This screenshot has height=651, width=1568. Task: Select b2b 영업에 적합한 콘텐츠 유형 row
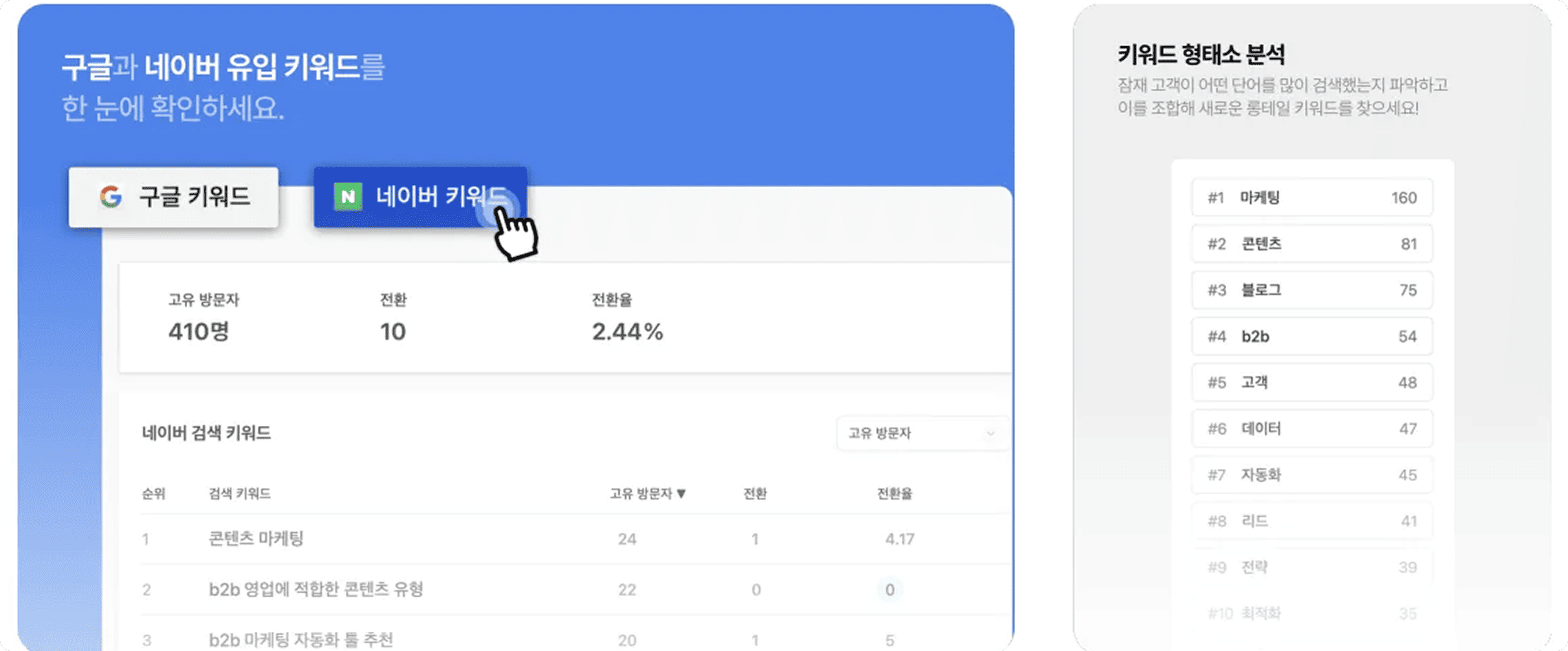tap(575, 590)
